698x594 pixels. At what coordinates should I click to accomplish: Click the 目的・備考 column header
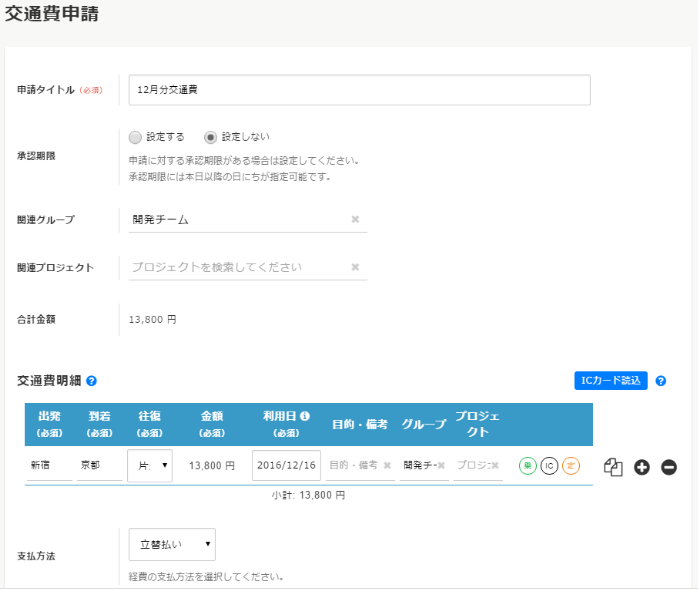360,424
